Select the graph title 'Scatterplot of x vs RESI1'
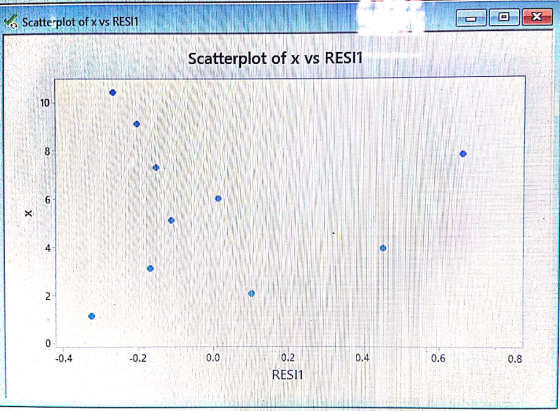The image size is (560, 411). 275,58
